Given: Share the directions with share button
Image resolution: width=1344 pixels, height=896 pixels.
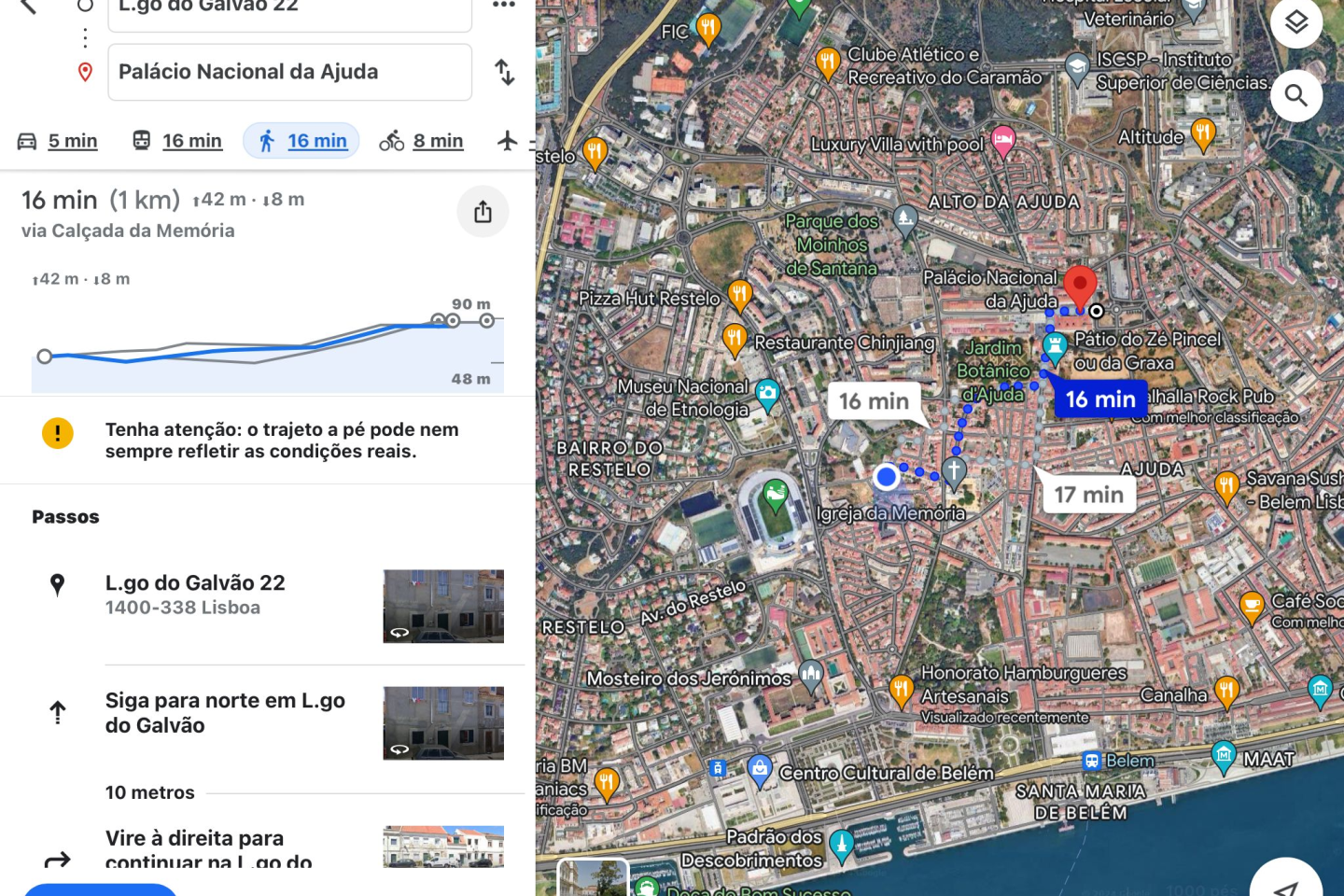Looking at the screenshot, I should [483, 212].
